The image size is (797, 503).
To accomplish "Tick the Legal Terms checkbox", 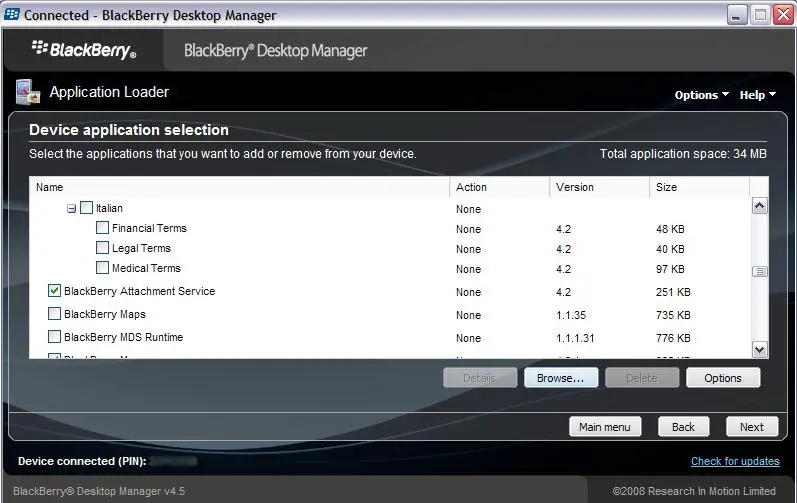I will (x=102, y=247).
